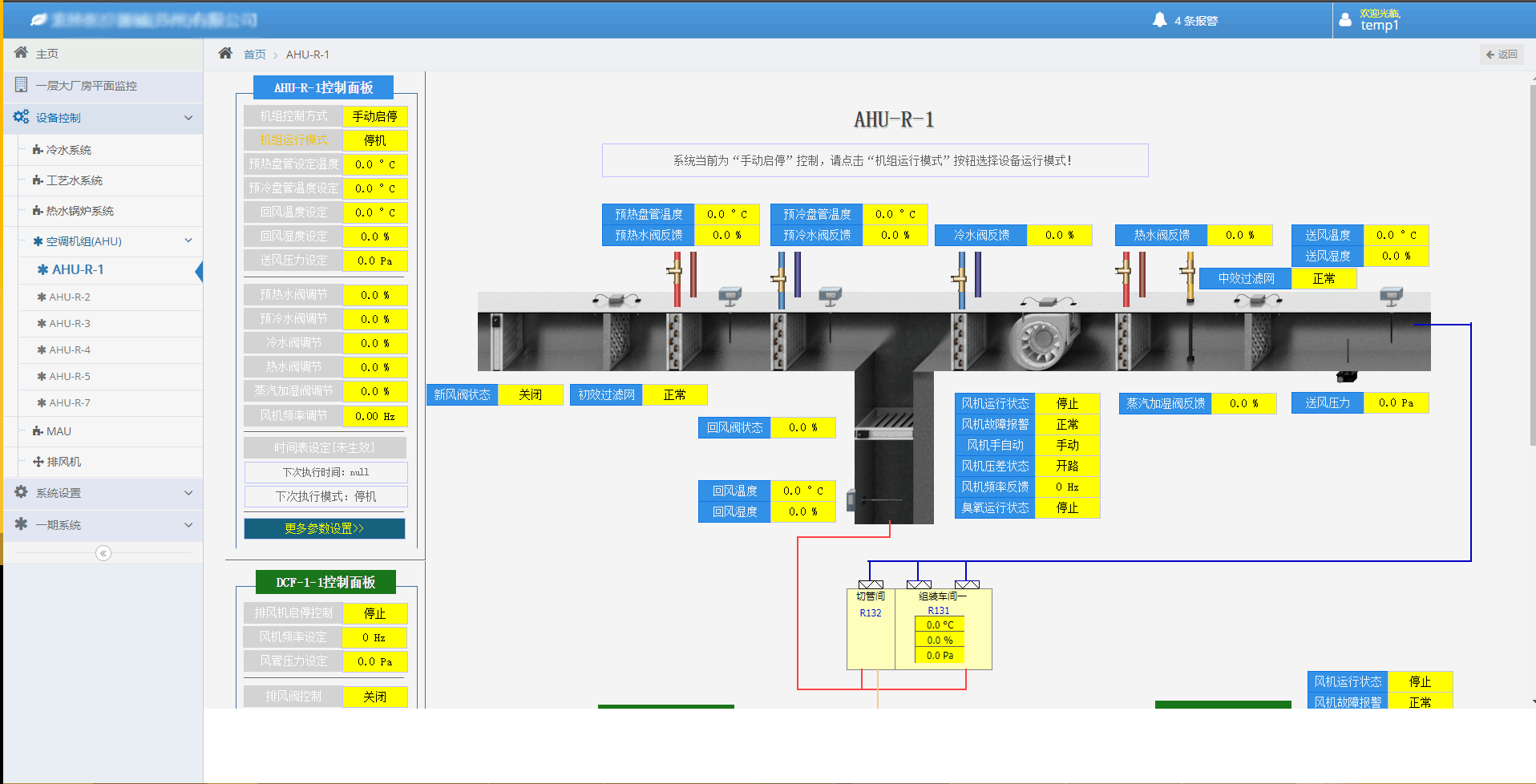Click the 一期系统 asterisk icon
The height and width of the screenshot is (784, 1536).
[x=21, y=524]
